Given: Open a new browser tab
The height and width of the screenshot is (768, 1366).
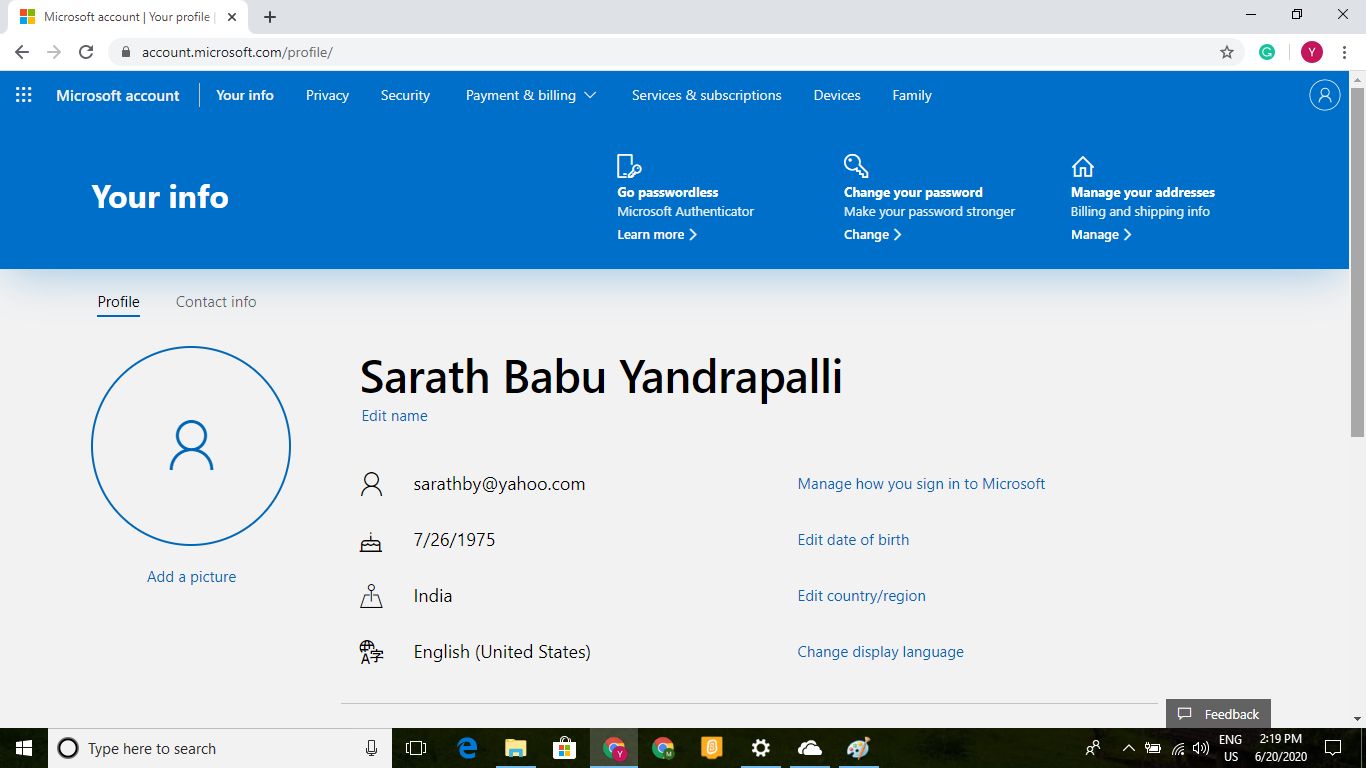Looking at the screenshot, I should pyautogui.click(x=270, y=17).
